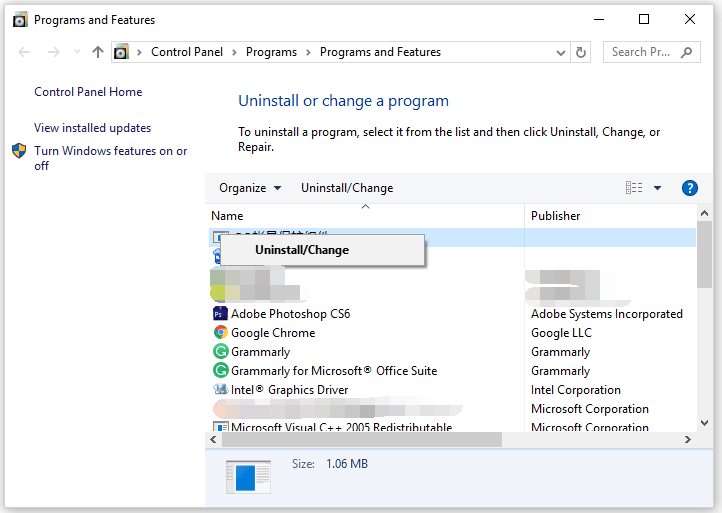Click Uninstall/Change in the toolbar
The image size is (722, 513).
pos(347,188)
